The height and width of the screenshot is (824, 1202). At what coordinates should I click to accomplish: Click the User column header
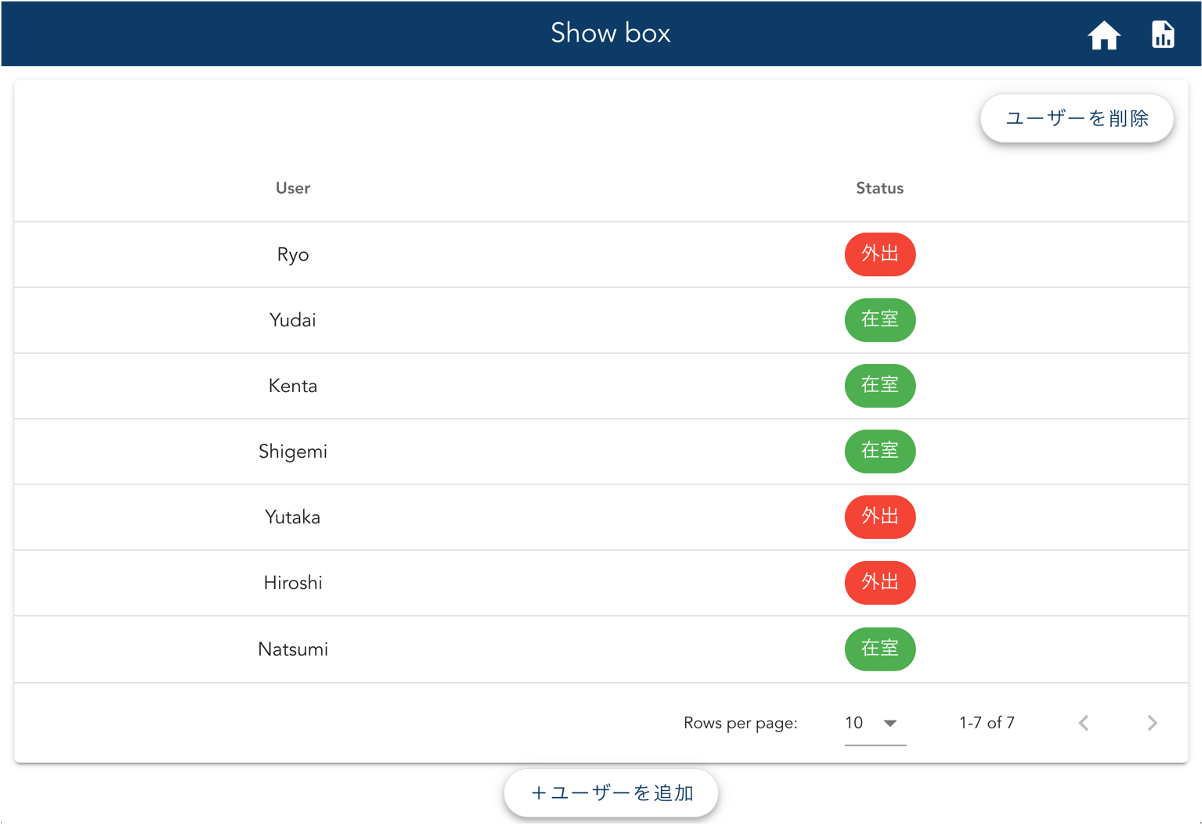(x=293, y=188)
